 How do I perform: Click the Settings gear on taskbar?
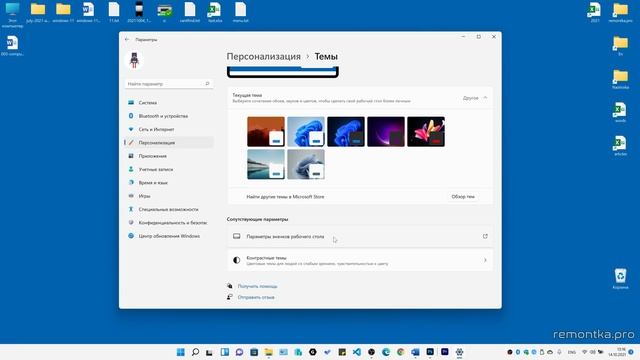pos(459,352)
